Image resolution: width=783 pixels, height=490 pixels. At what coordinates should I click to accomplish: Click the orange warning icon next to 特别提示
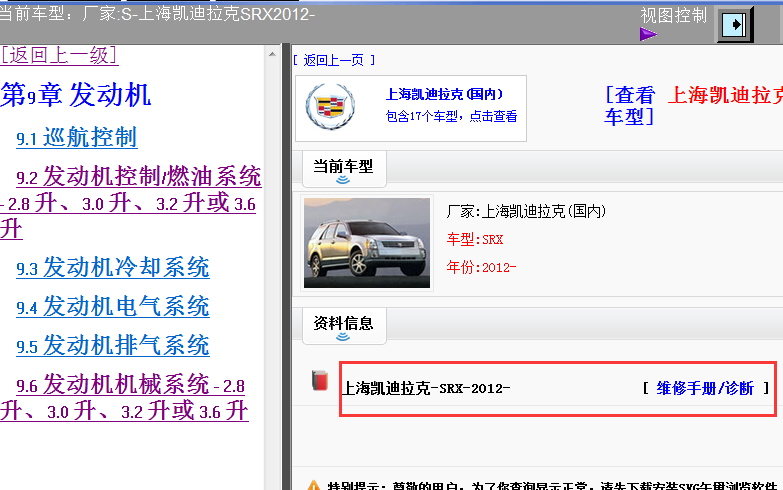point(314,486)
